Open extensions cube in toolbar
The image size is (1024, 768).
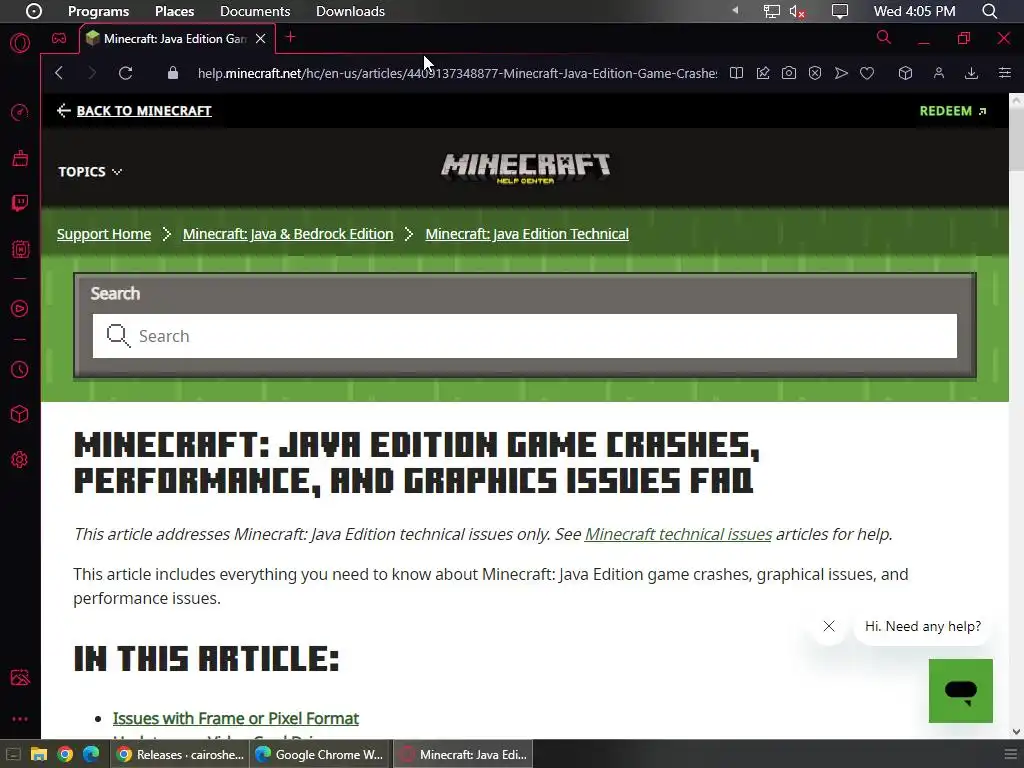pyautogui.click(x=905, y=73)
